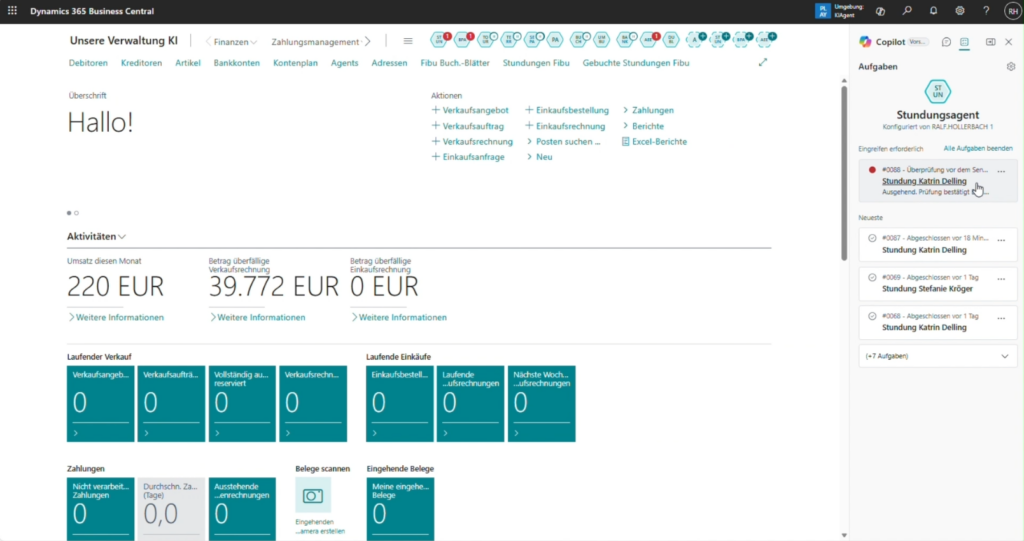
Task: Add the dashed BPA agent with plus
Action: [741, 40]
